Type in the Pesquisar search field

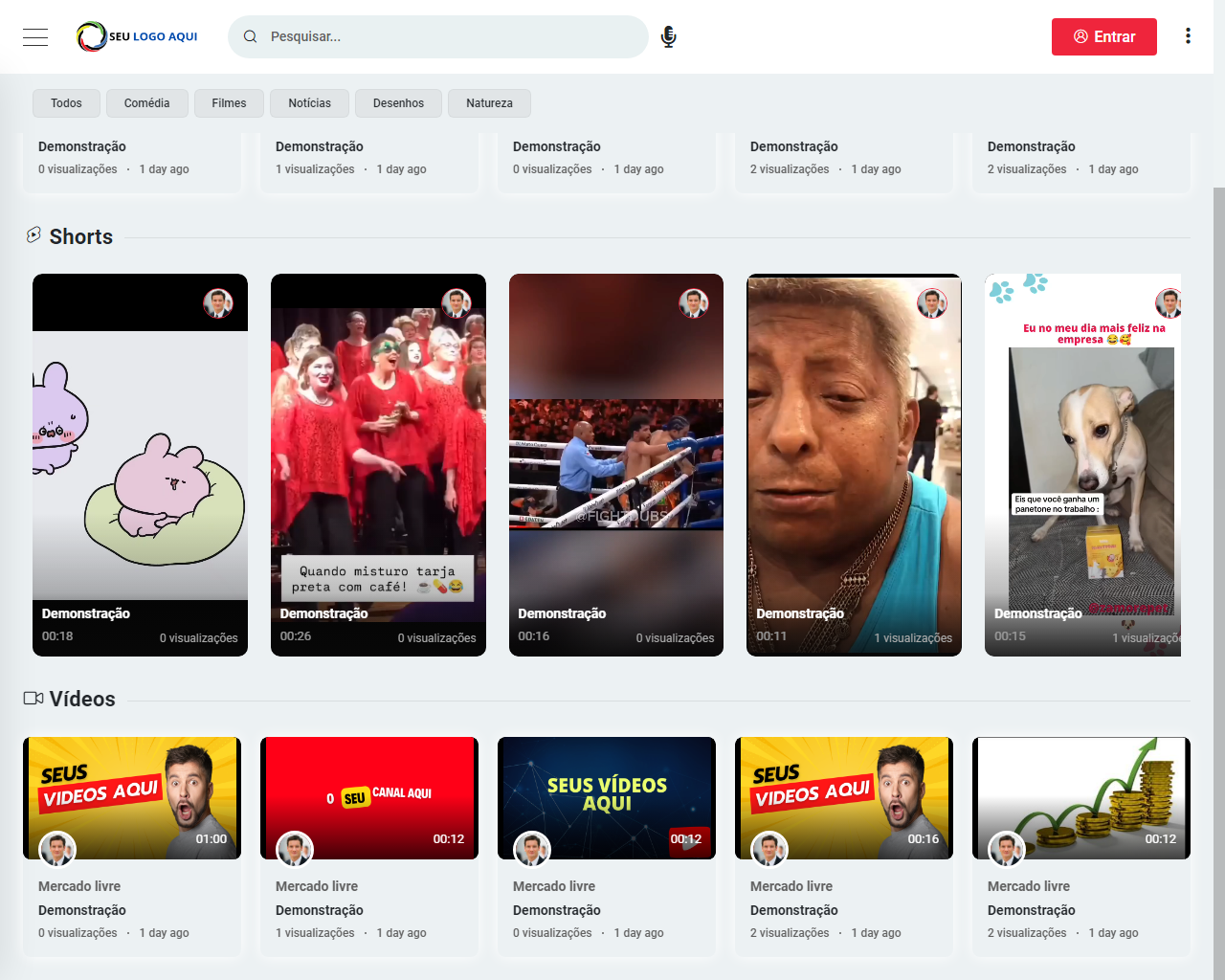[450, 37]
